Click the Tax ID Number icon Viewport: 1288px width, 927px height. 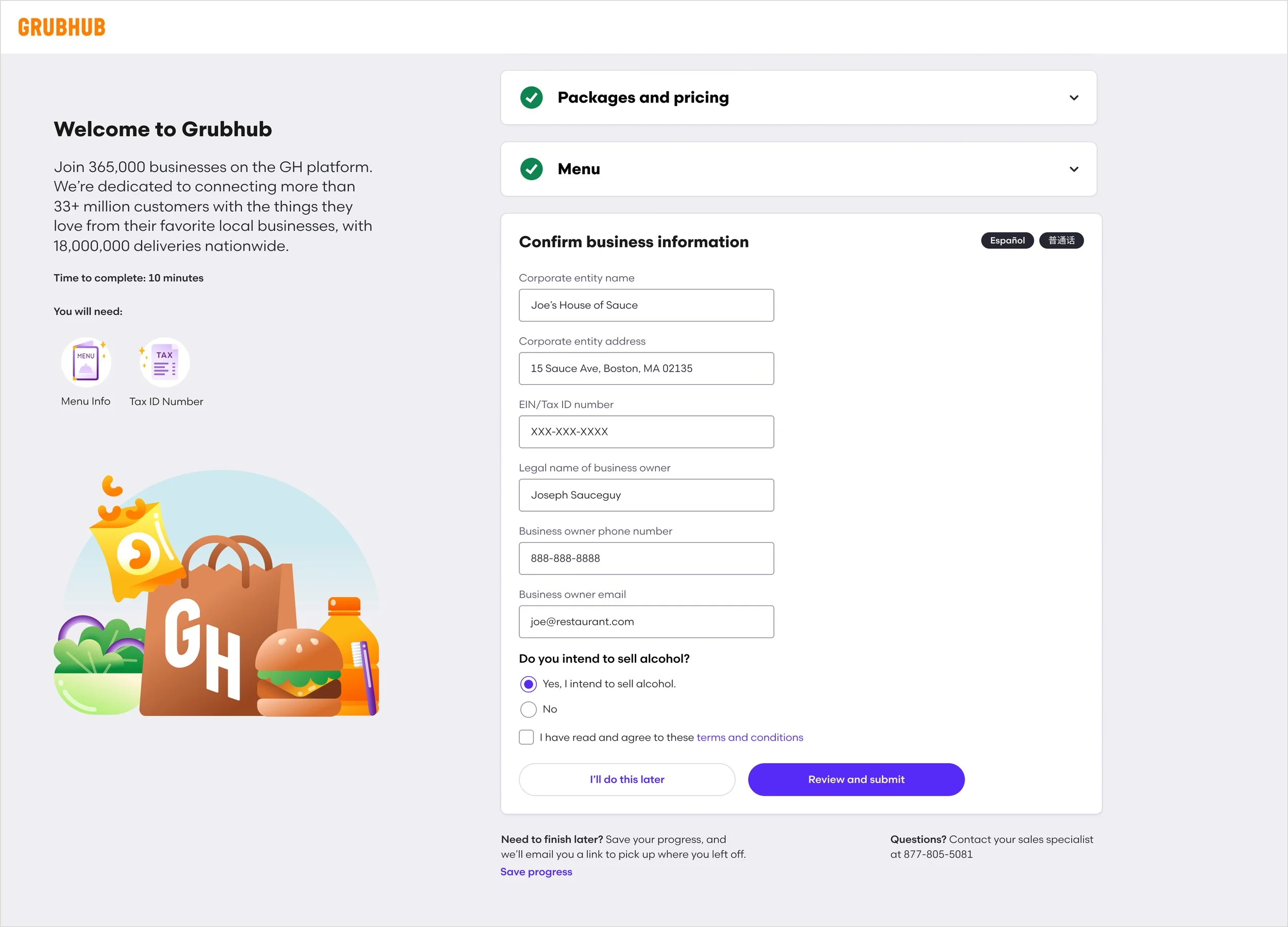coord(165,362)
